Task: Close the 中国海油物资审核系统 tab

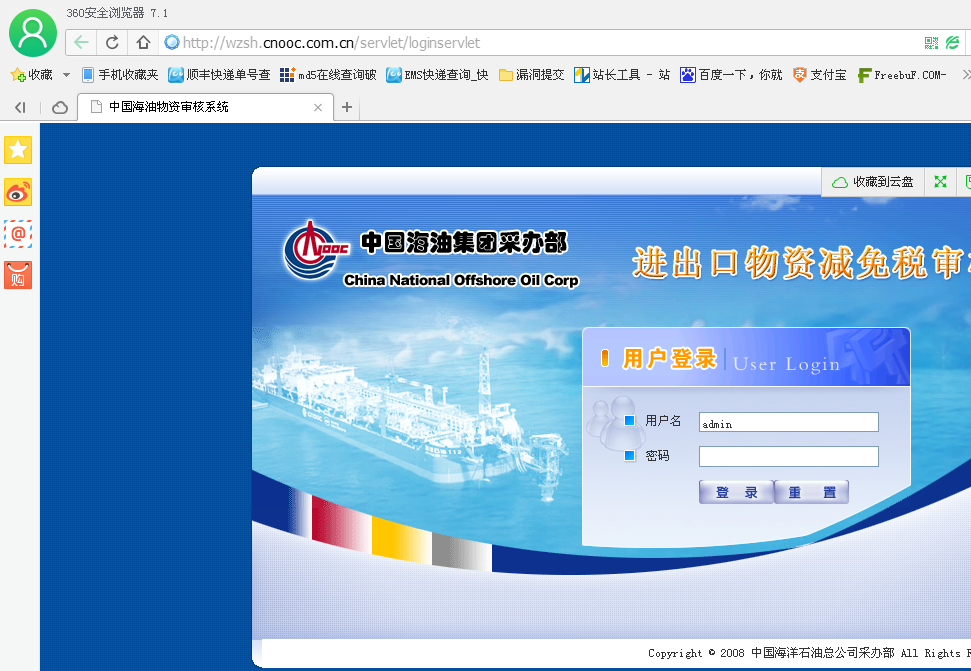Action: pos(318,108)
